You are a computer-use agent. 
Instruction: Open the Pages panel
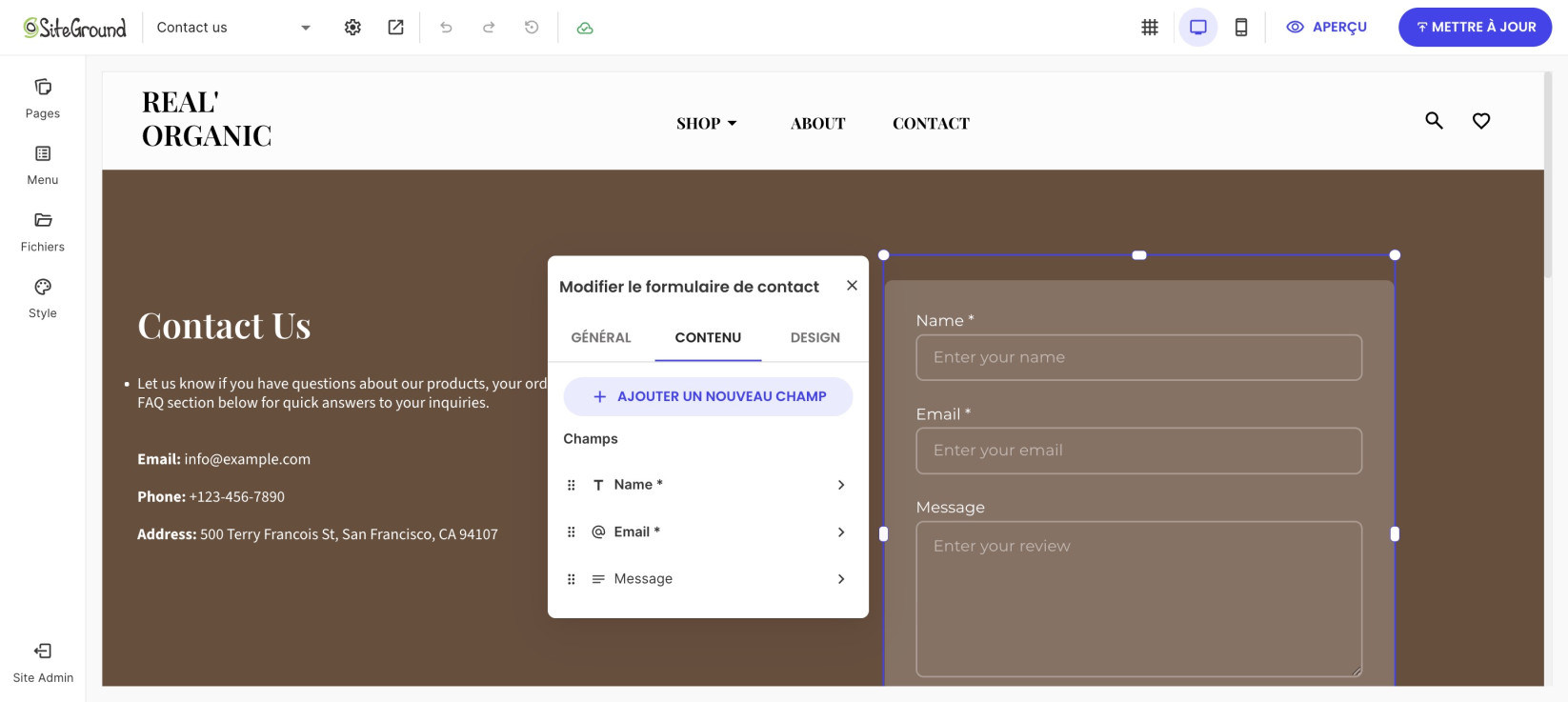43,99
